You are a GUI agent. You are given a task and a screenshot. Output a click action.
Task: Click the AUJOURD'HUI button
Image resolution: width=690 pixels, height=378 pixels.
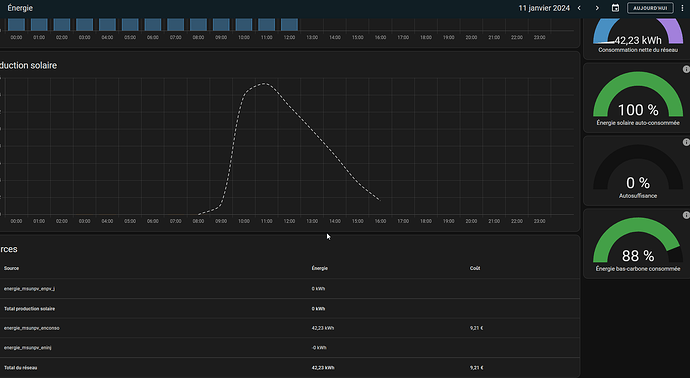pos(650,8)
